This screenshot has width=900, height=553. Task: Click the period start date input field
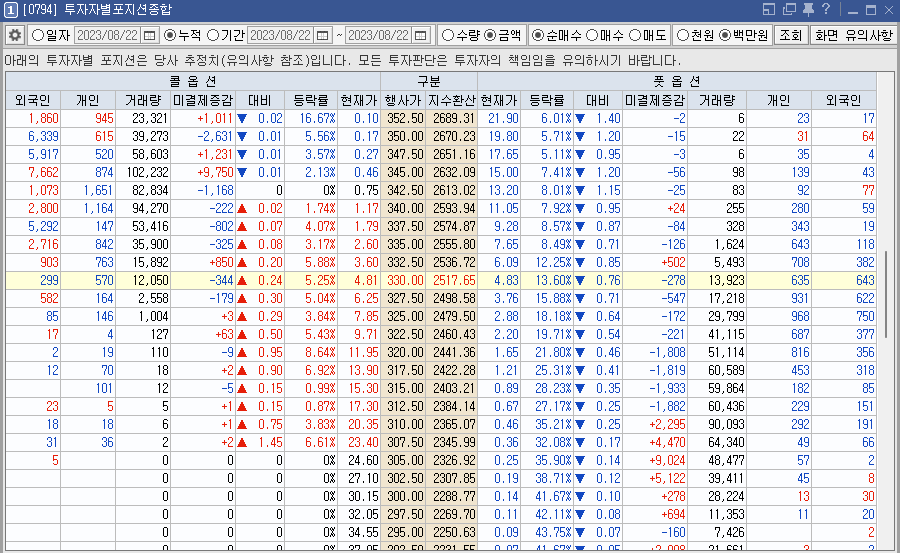[x=281, y=36]
